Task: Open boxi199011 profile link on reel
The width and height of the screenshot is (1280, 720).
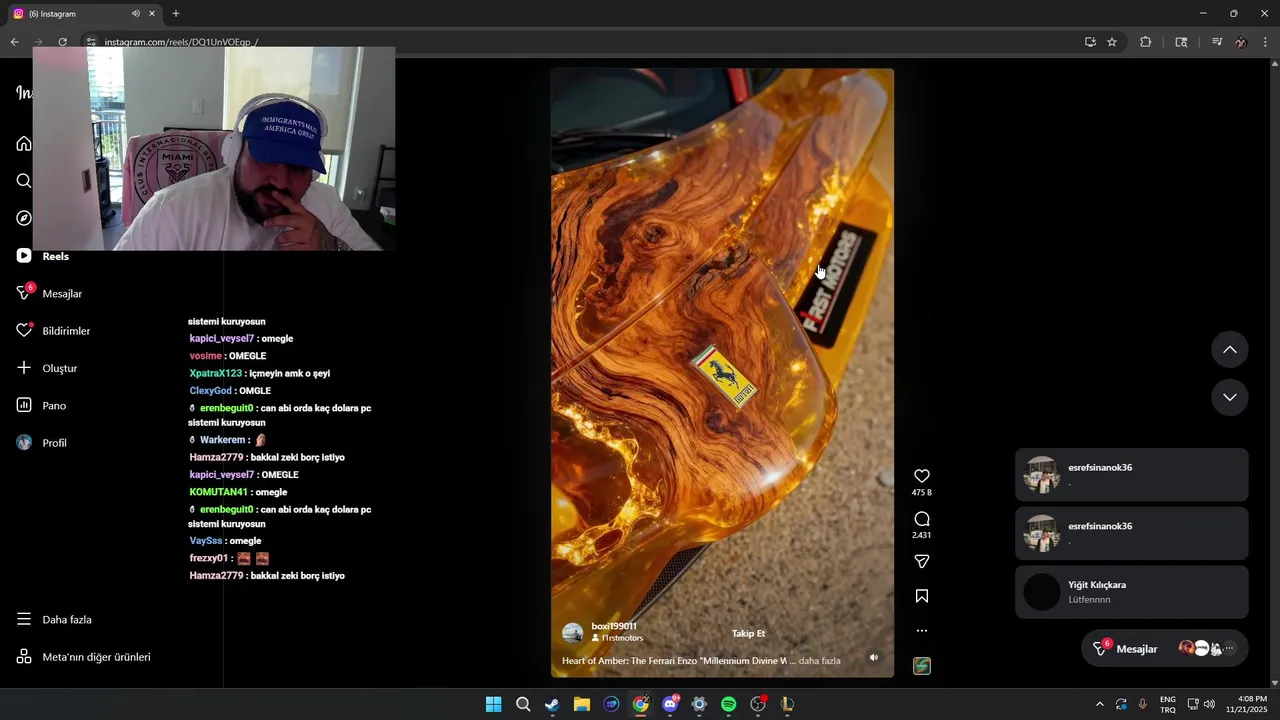Action: click(x=614, y=626)
